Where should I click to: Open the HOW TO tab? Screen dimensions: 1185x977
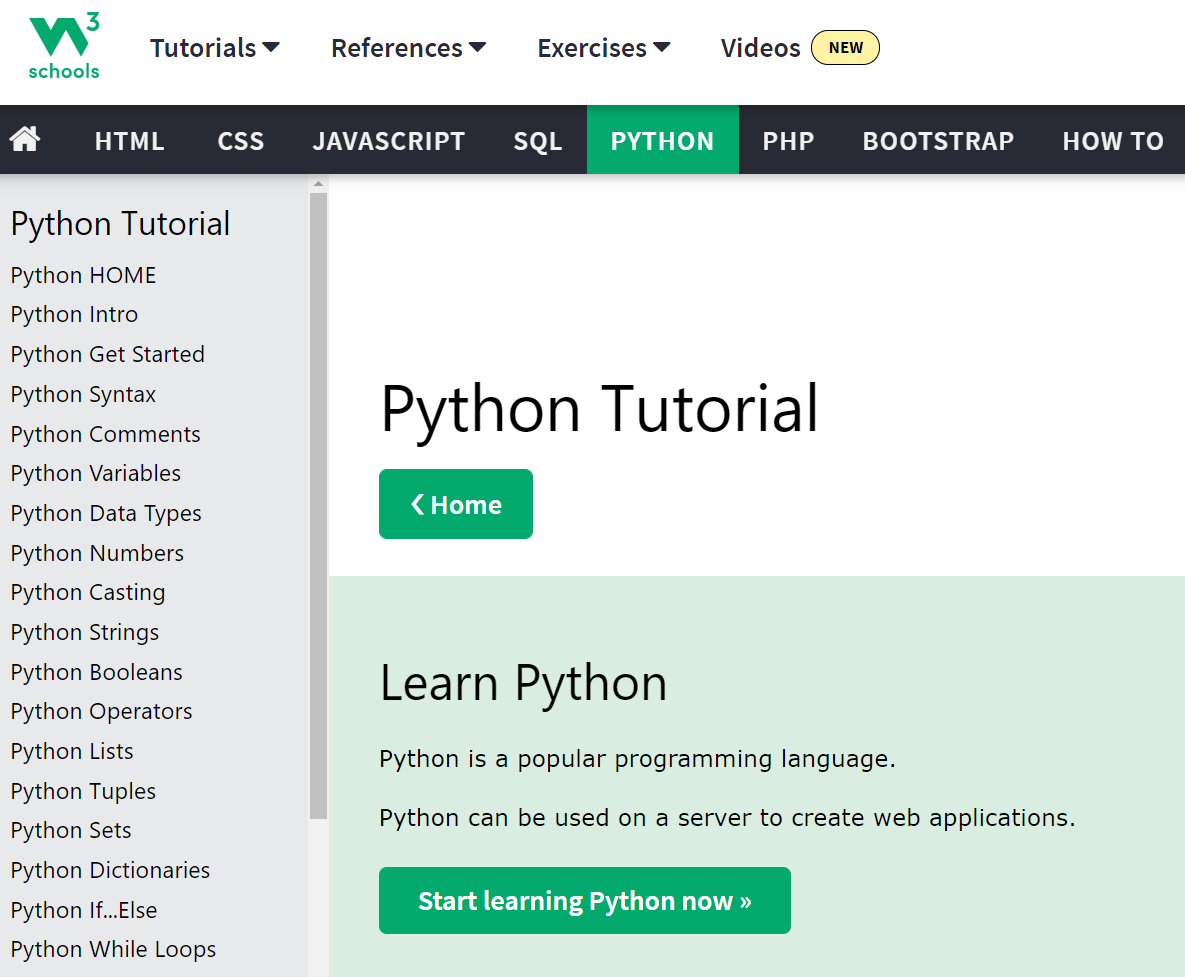tap(1112, 141)
